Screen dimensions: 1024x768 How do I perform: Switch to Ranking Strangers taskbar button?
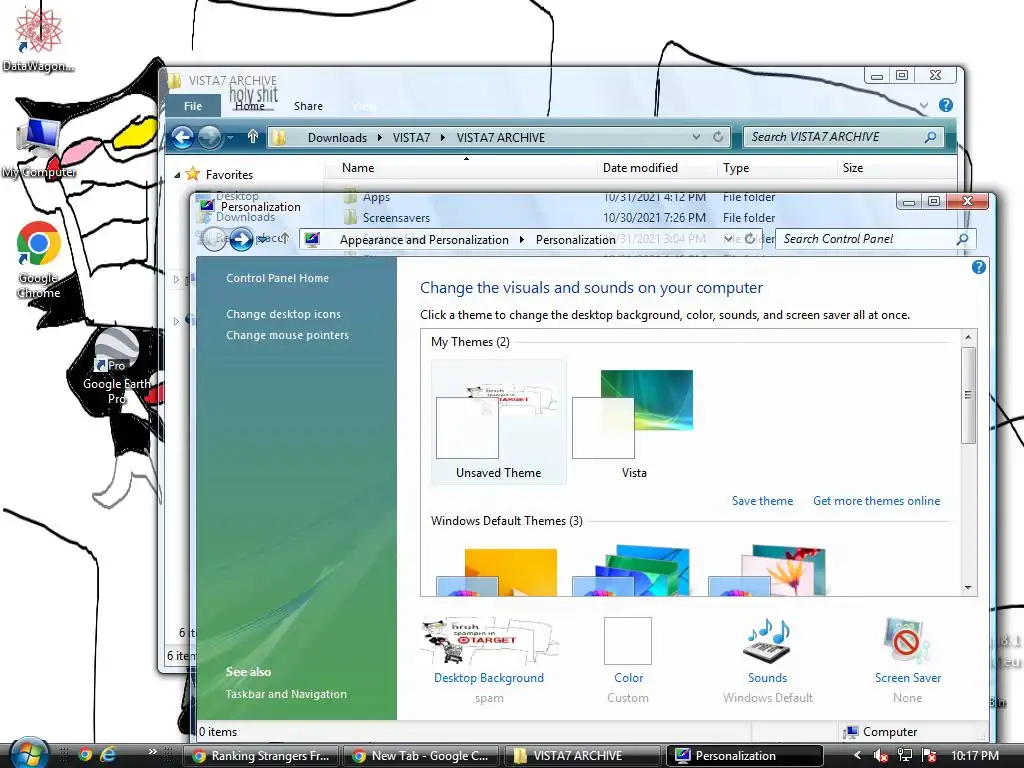tap(261, 756)
